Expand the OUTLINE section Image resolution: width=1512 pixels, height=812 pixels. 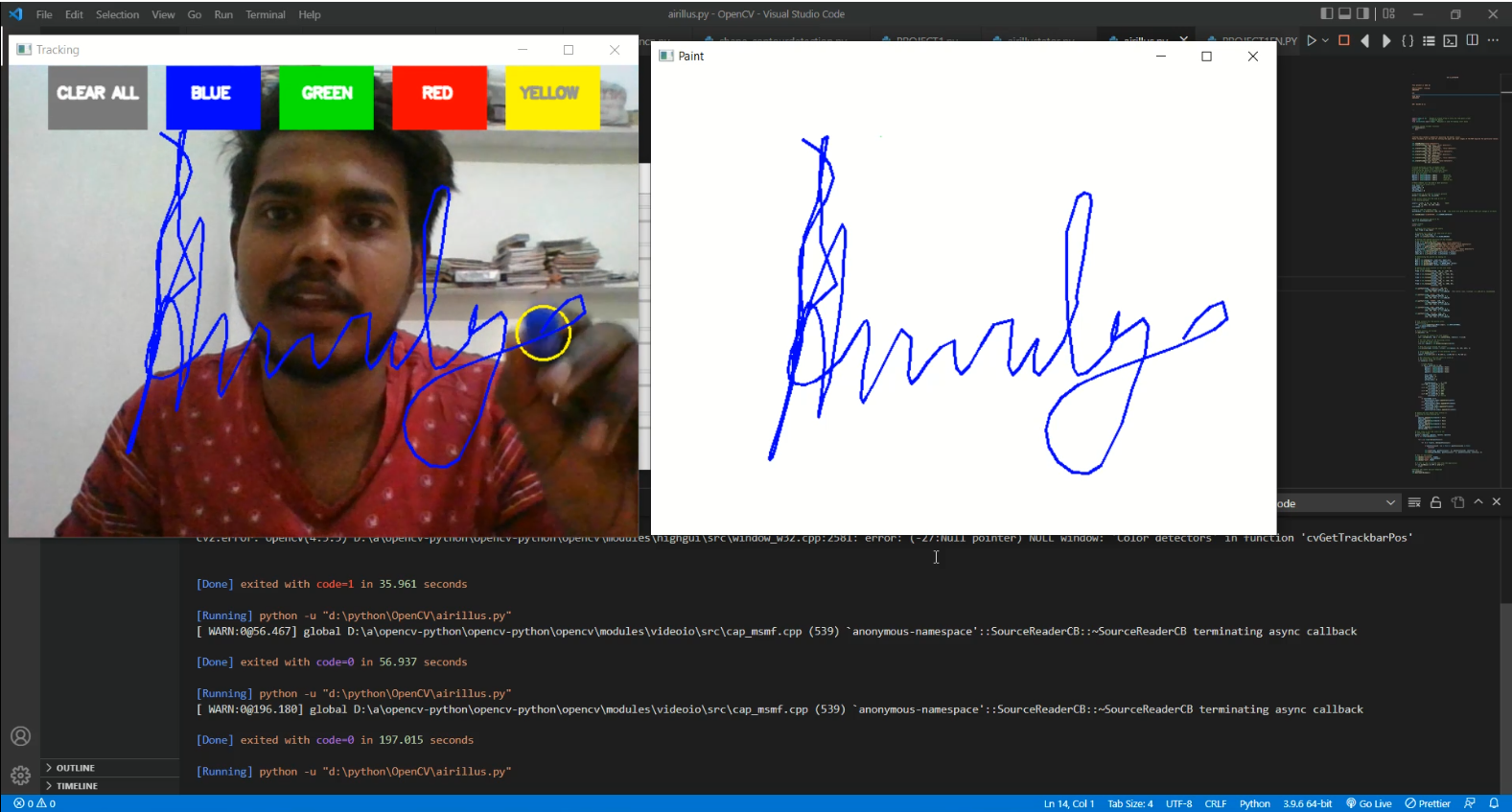[x=75, y=768]
